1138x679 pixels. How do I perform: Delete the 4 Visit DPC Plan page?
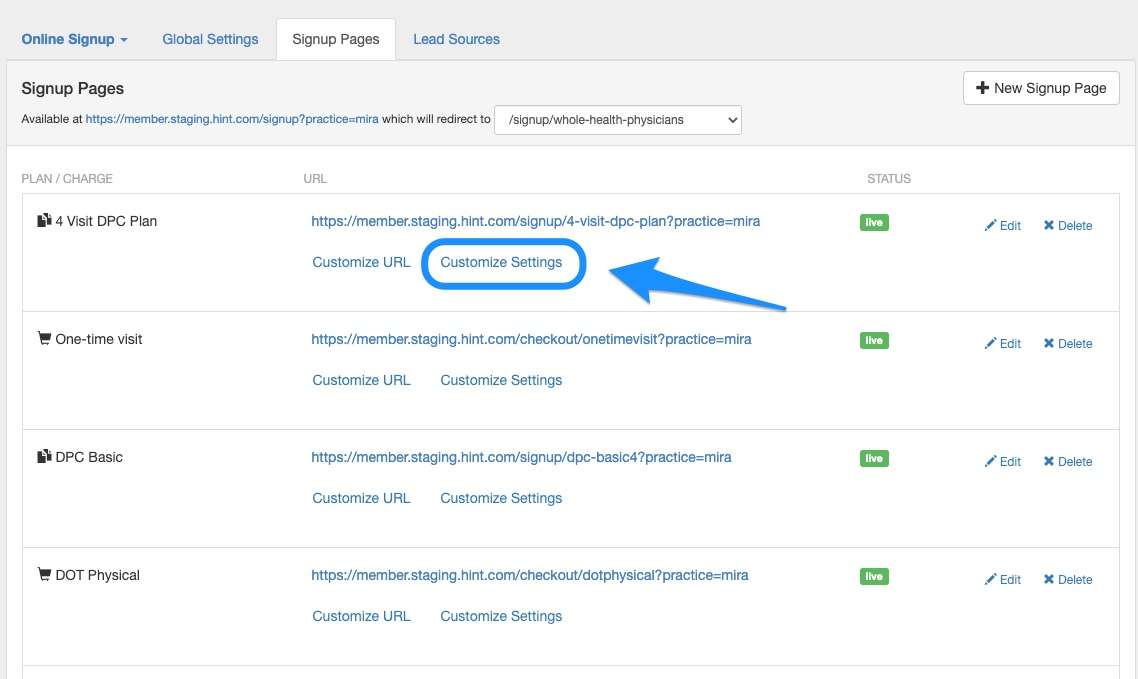point(1068,226)
